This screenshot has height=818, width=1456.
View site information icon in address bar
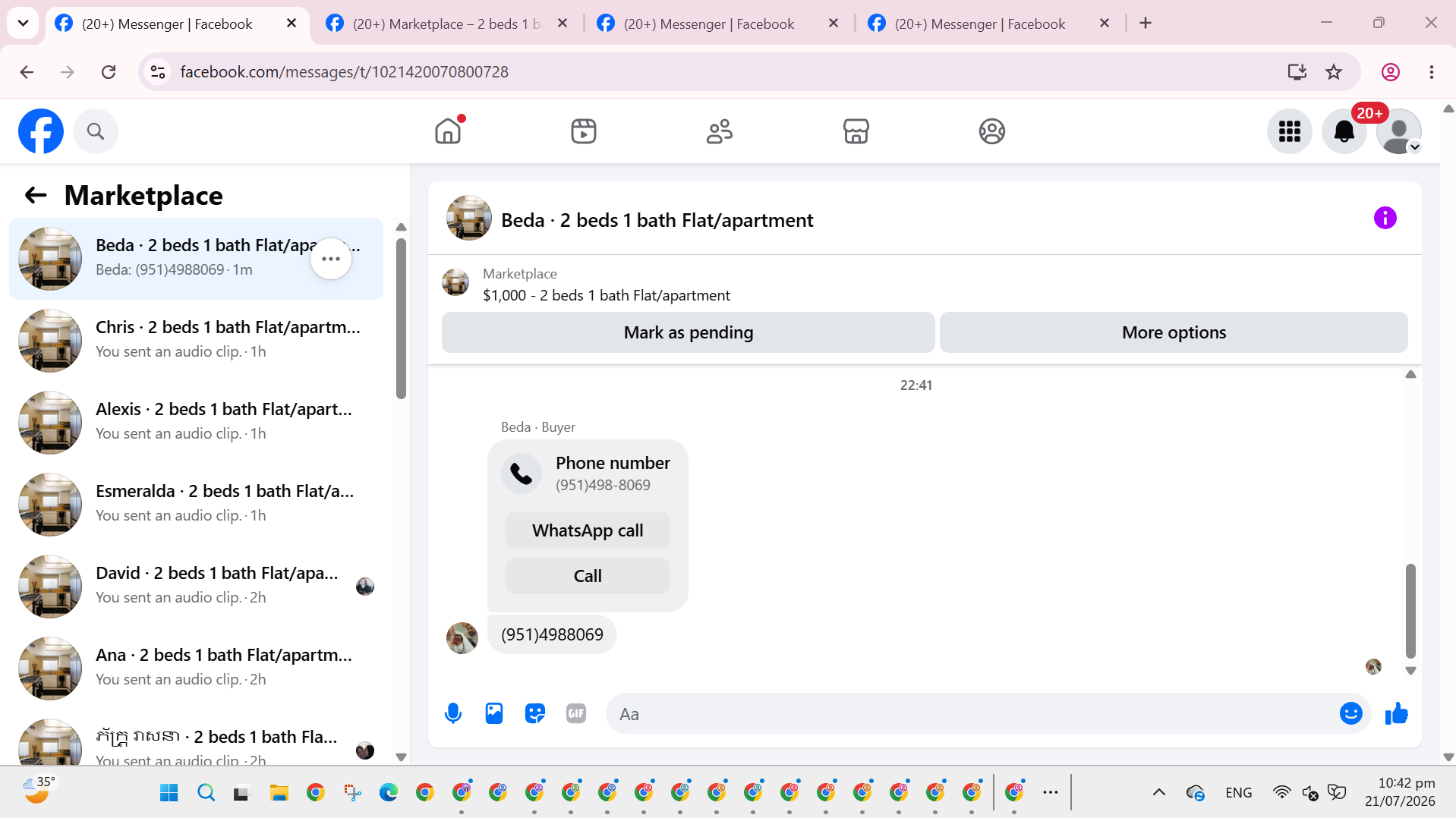point(158,72)
